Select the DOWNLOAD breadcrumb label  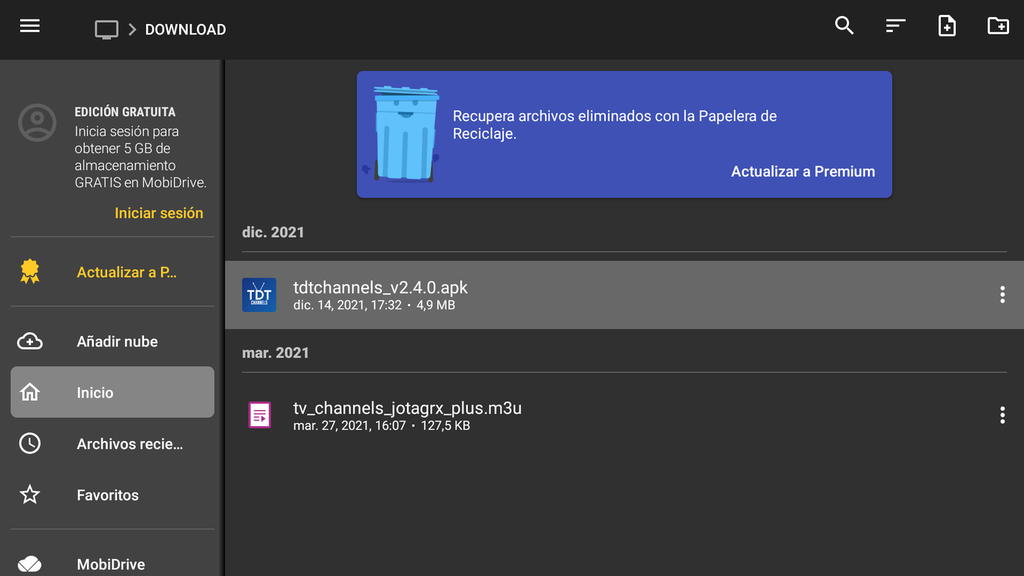click(x=185, y=29)
